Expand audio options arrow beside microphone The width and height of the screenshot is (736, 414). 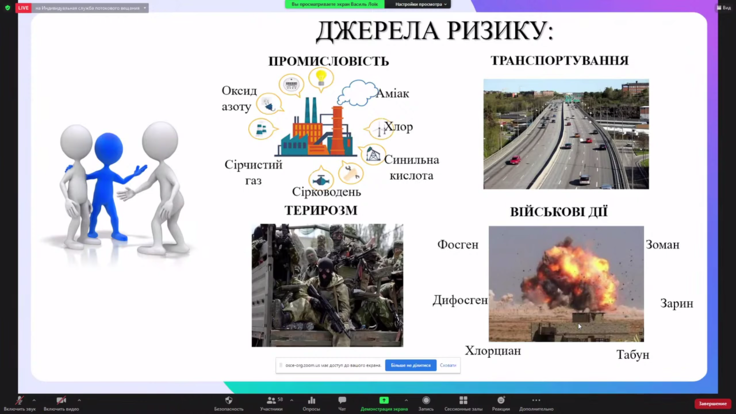[x=34, y=400]
